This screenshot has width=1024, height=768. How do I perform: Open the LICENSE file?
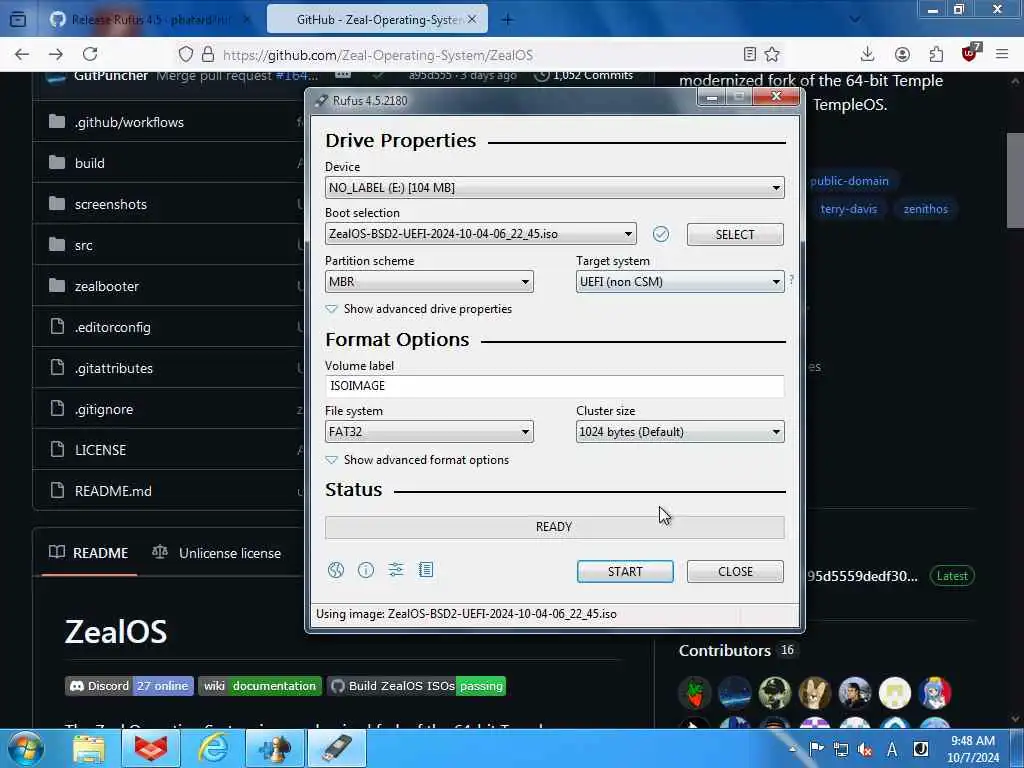[100, 450]
